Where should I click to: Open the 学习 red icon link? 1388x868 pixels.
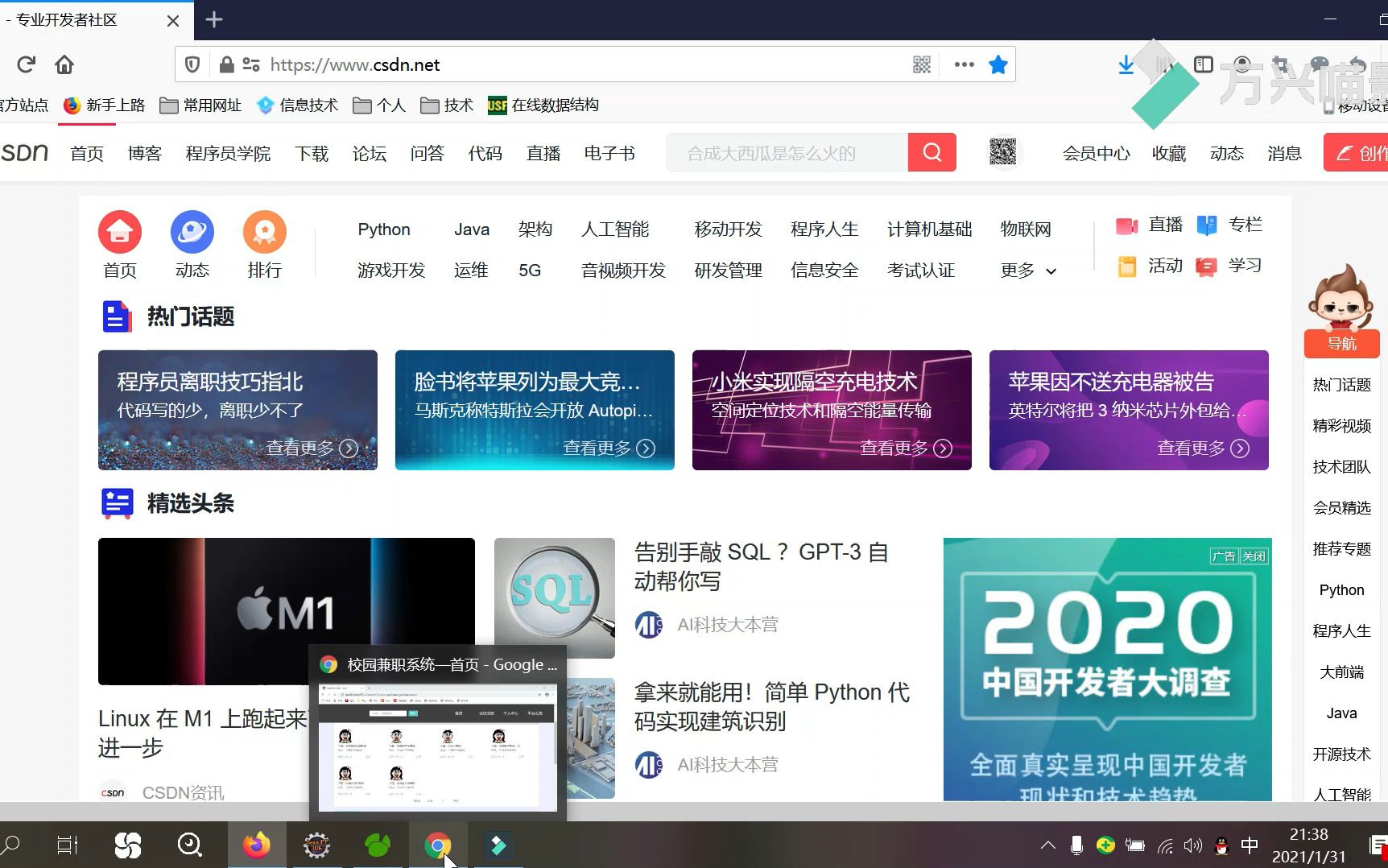[1229, 266]
